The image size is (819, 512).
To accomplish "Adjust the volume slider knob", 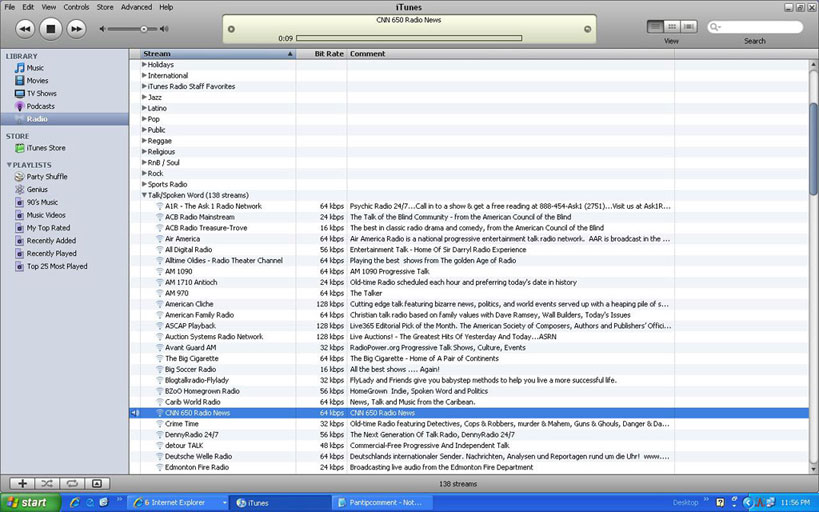I will click(x=144, y=29).
